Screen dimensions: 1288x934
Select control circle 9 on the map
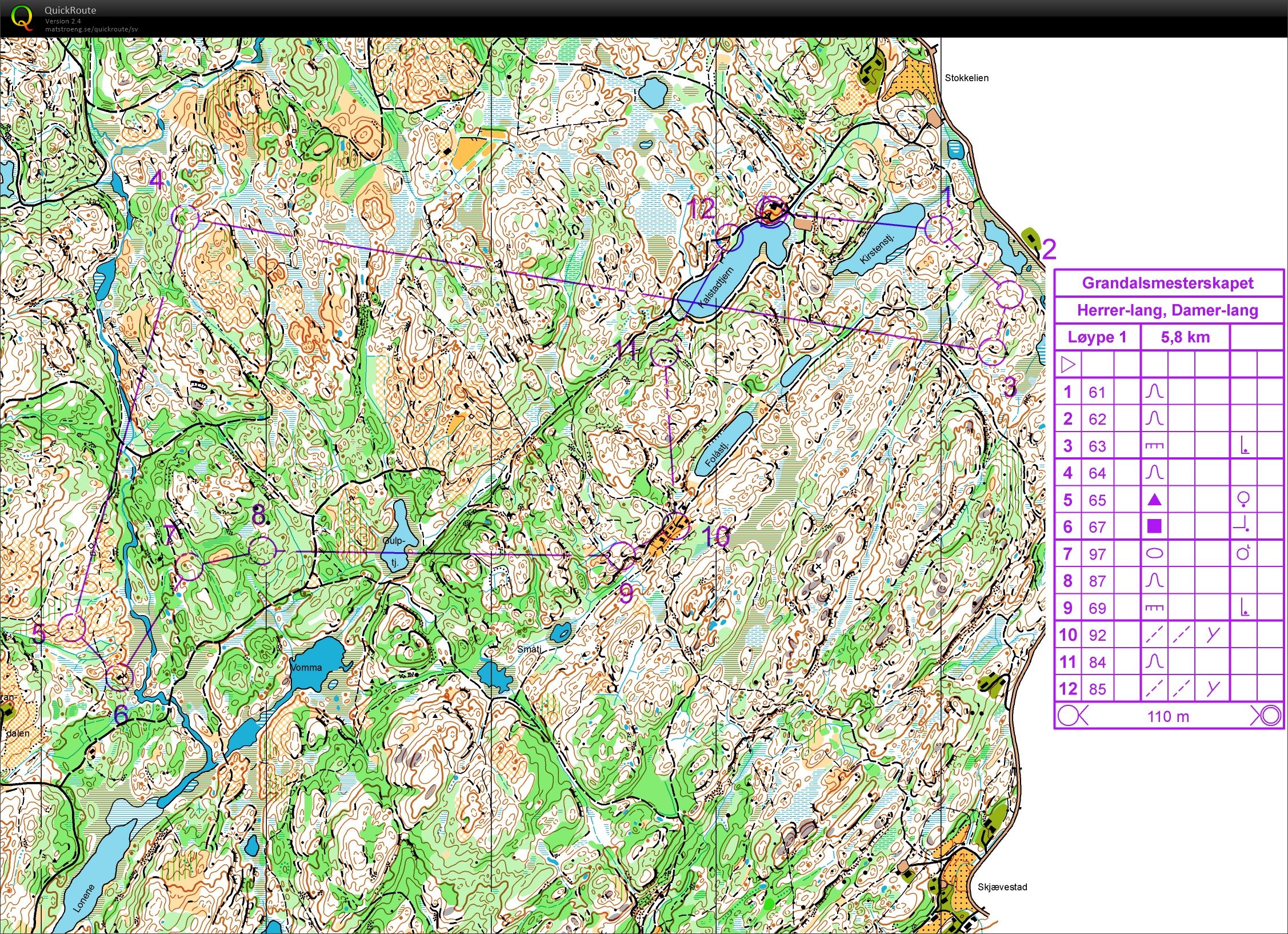point(621,556)
